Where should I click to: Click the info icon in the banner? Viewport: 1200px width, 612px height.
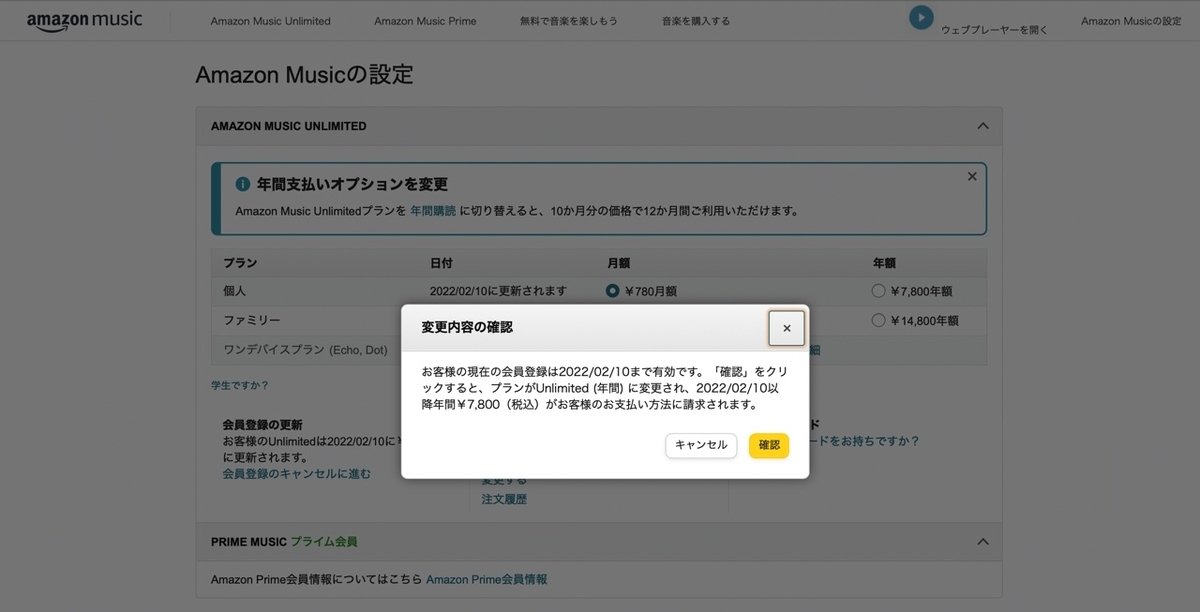click(242, 184)
